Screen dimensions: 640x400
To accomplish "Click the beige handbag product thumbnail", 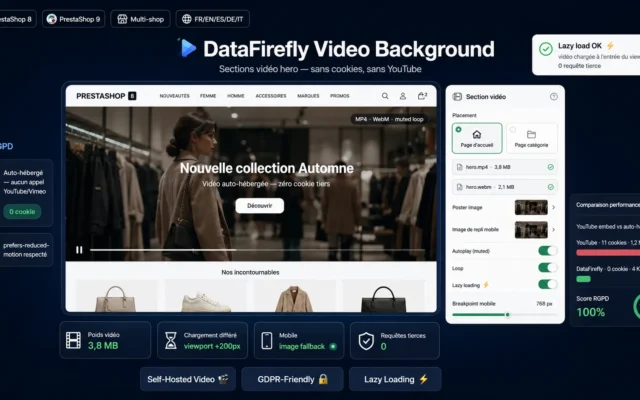I will (x=116, y=297).
